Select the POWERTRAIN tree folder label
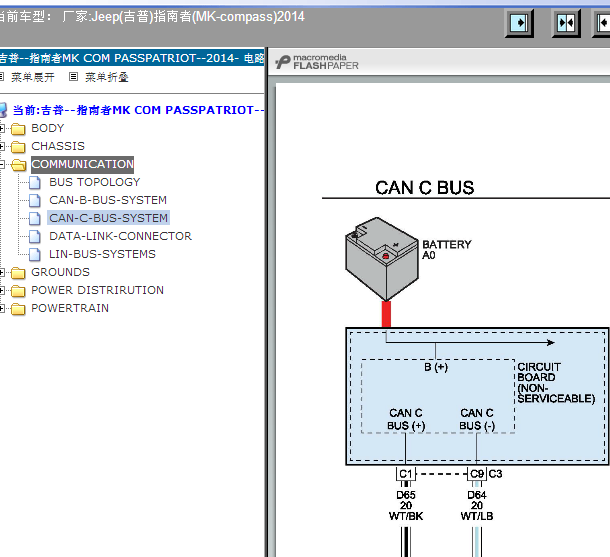The image size is (610, 557). pos(70,308)
